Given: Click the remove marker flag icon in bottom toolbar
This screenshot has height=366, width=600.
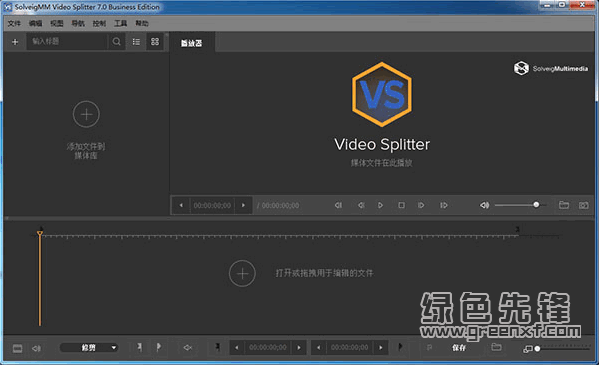Looking at the screenshot, I should click(158, 347).
